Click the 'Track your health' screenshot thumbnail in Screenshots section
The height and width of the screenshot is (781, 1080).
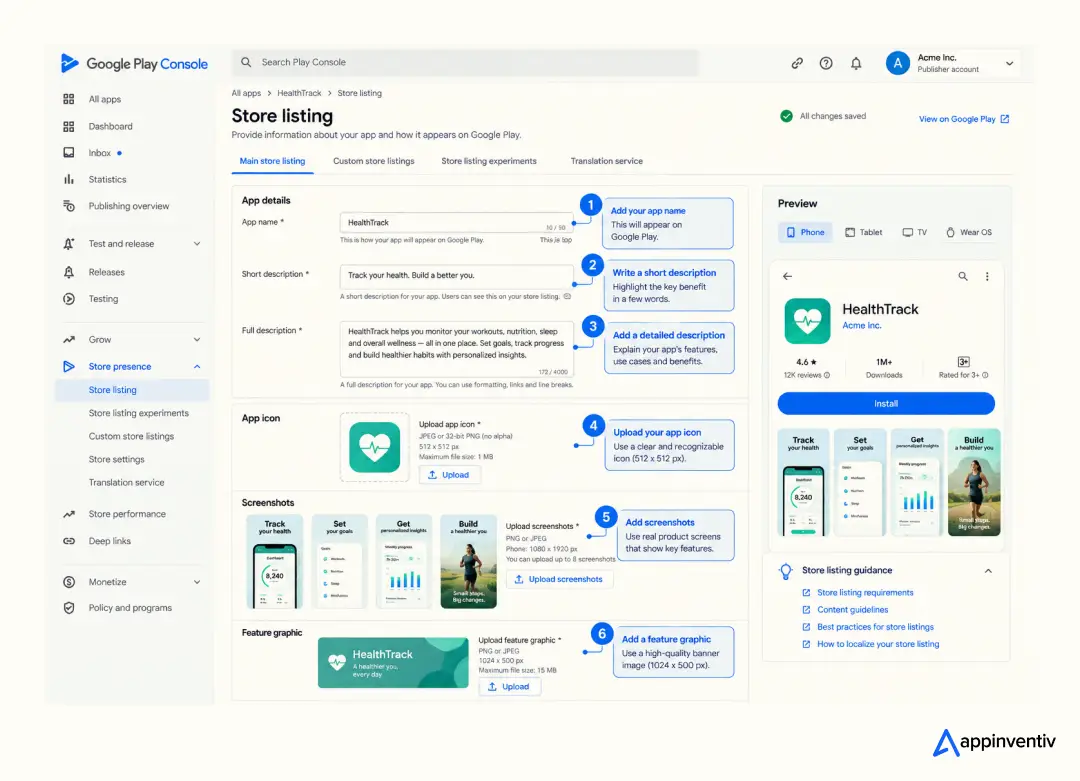pos(275,561)
